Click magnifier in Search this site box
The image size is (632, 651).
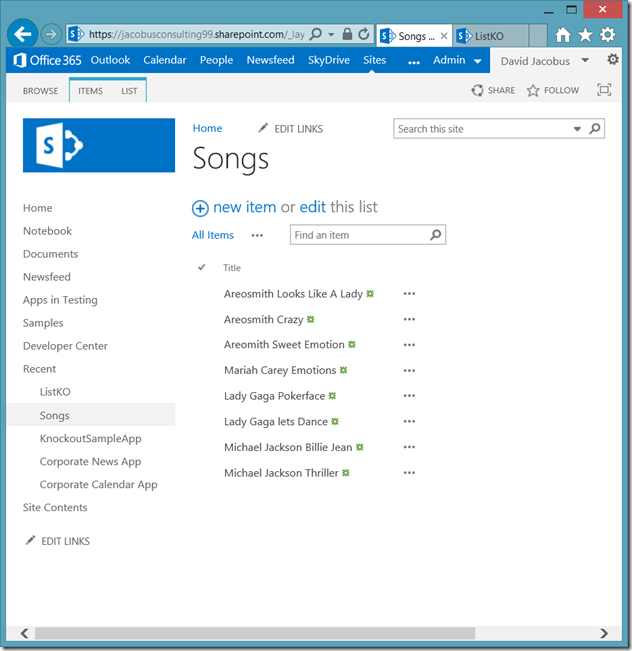pos(595,129)
